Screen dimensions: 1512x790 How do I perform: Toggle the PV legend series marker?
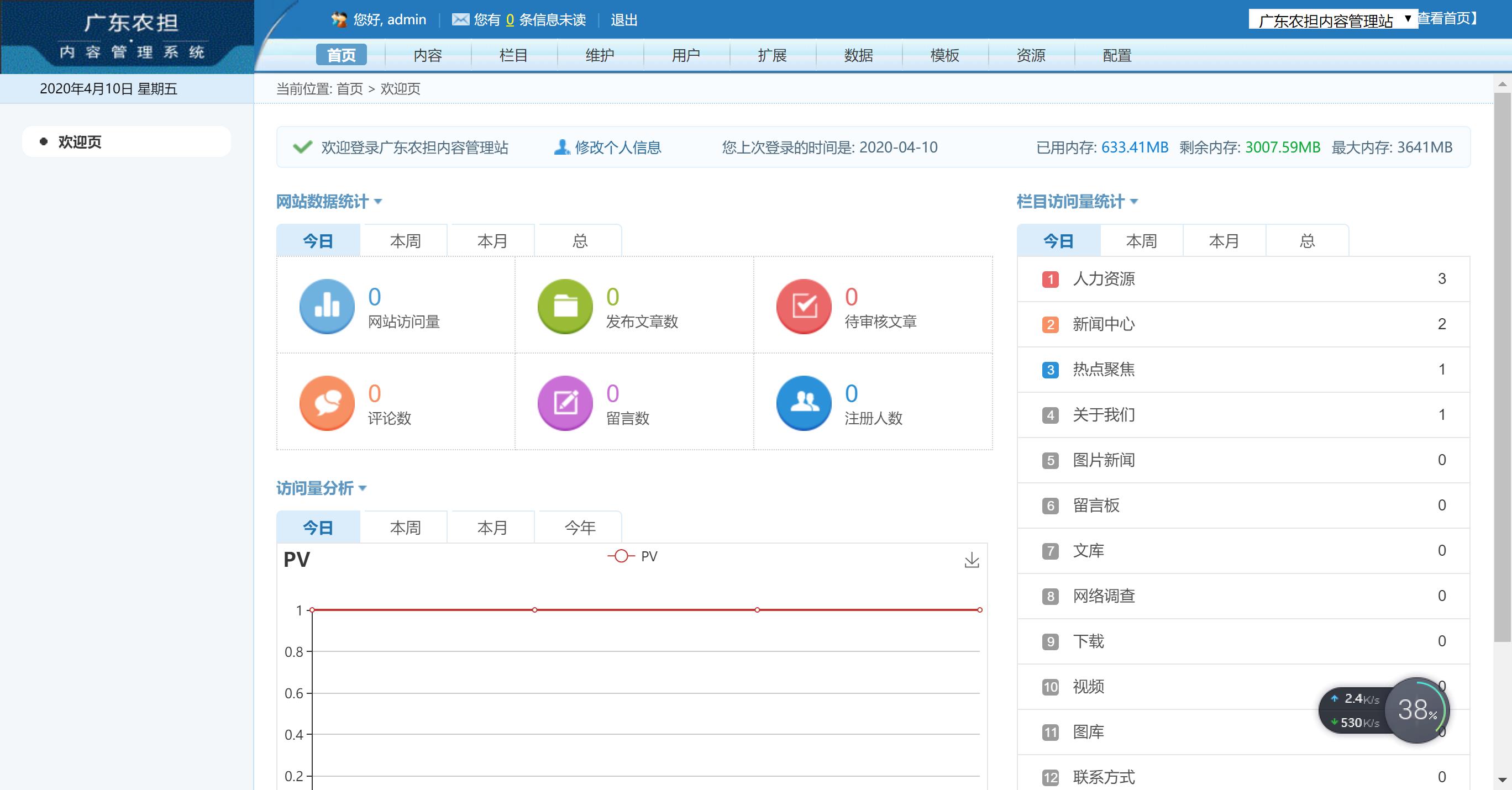pos(621,556)
